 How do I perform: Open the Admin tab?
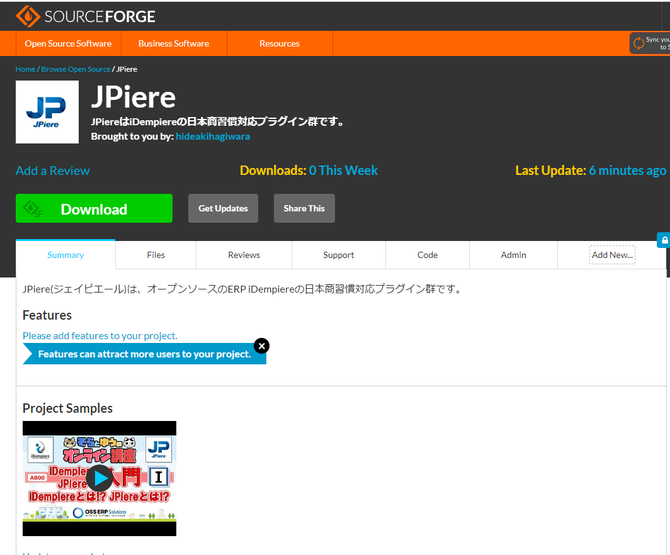pos(513,255)
